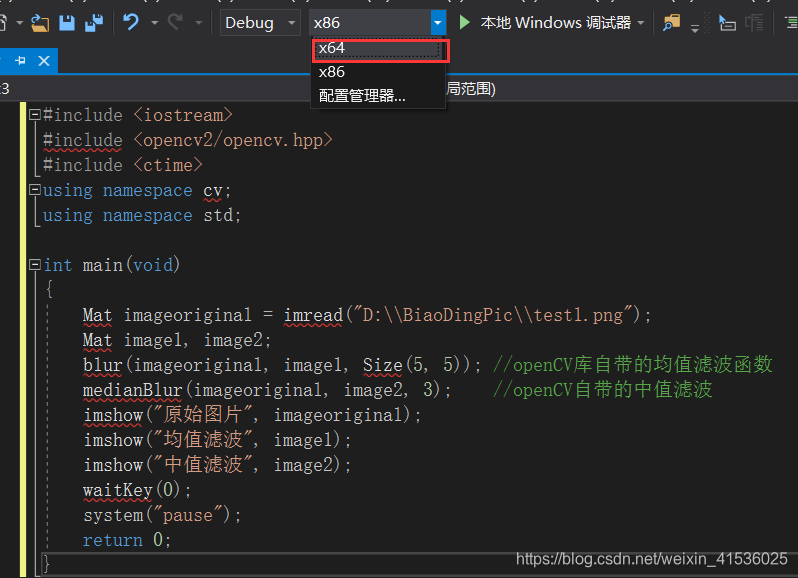Undo the last edit
798x578 pixels.
pos(131,22)
